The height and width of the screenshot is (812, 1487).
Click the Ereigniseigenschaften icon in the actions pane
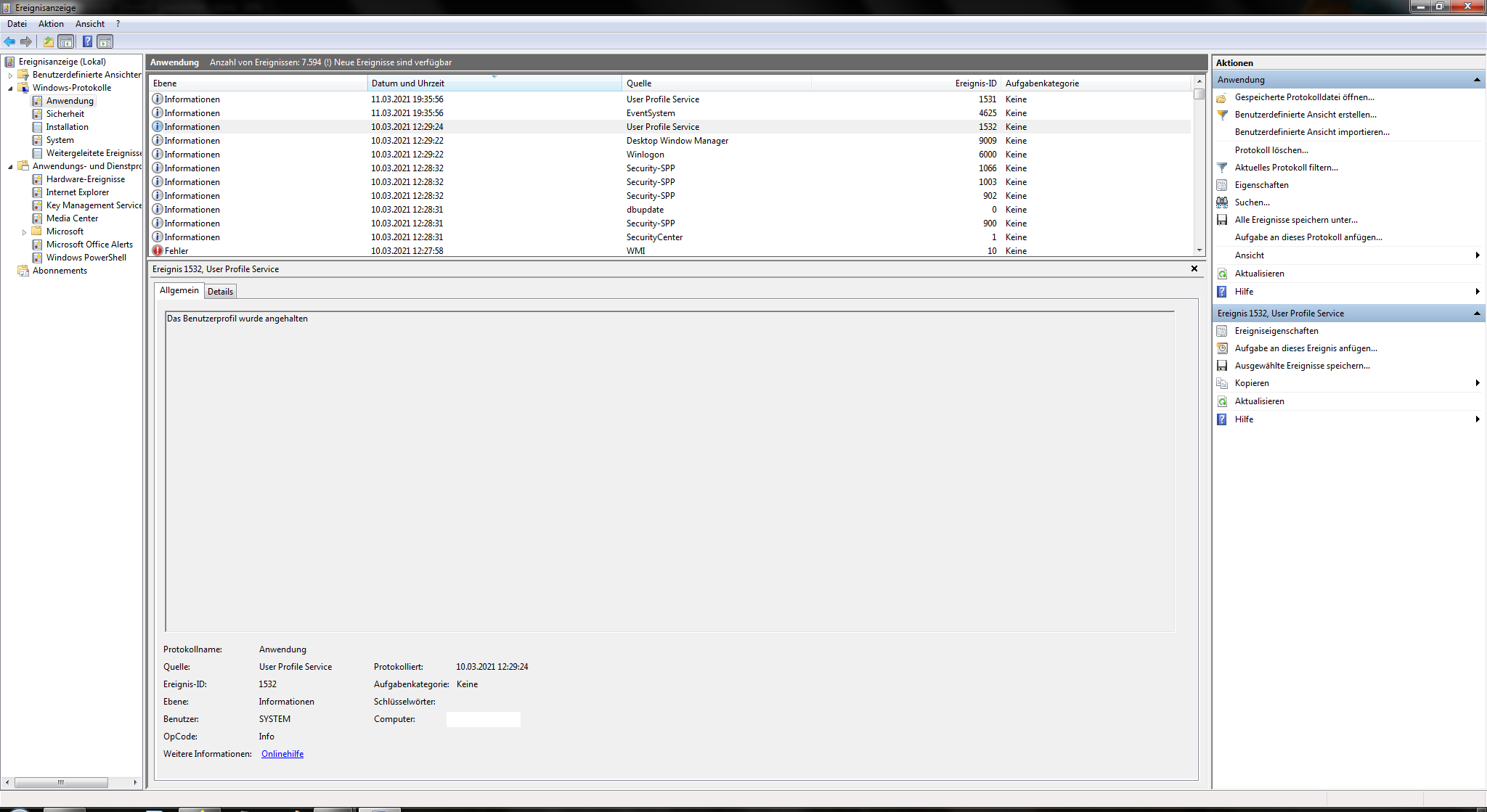(x=1222, y=331)
